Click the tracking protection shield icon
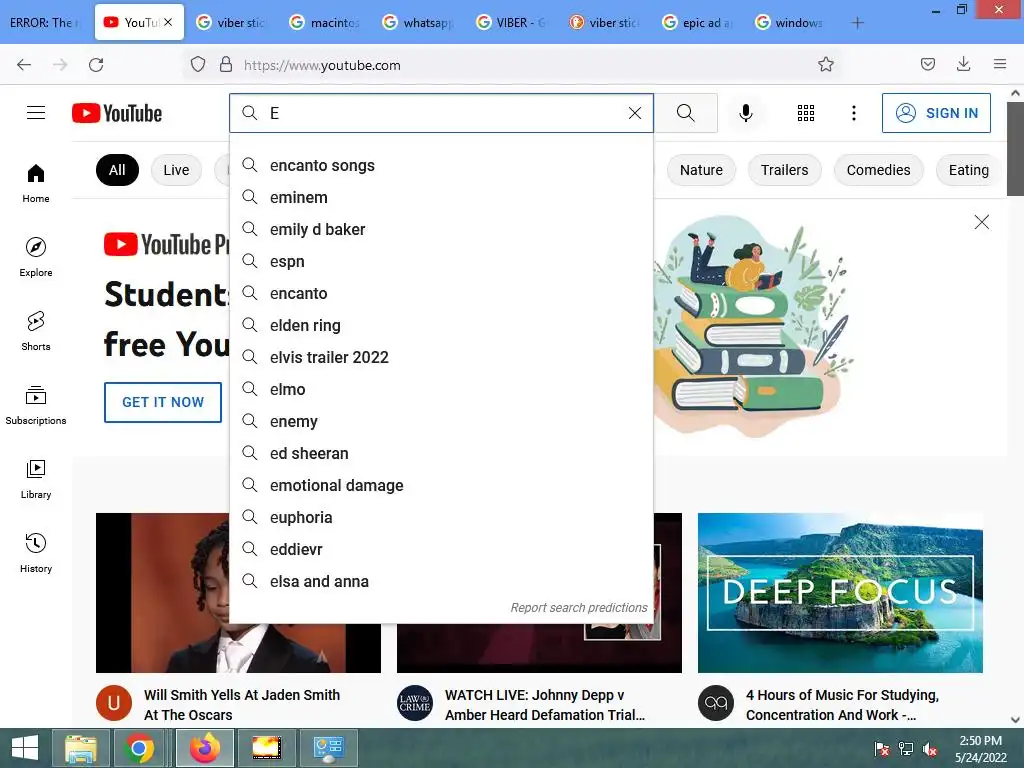Image resolution: width=1024 pixels, height=768 pixels. [x=198, y=64]
